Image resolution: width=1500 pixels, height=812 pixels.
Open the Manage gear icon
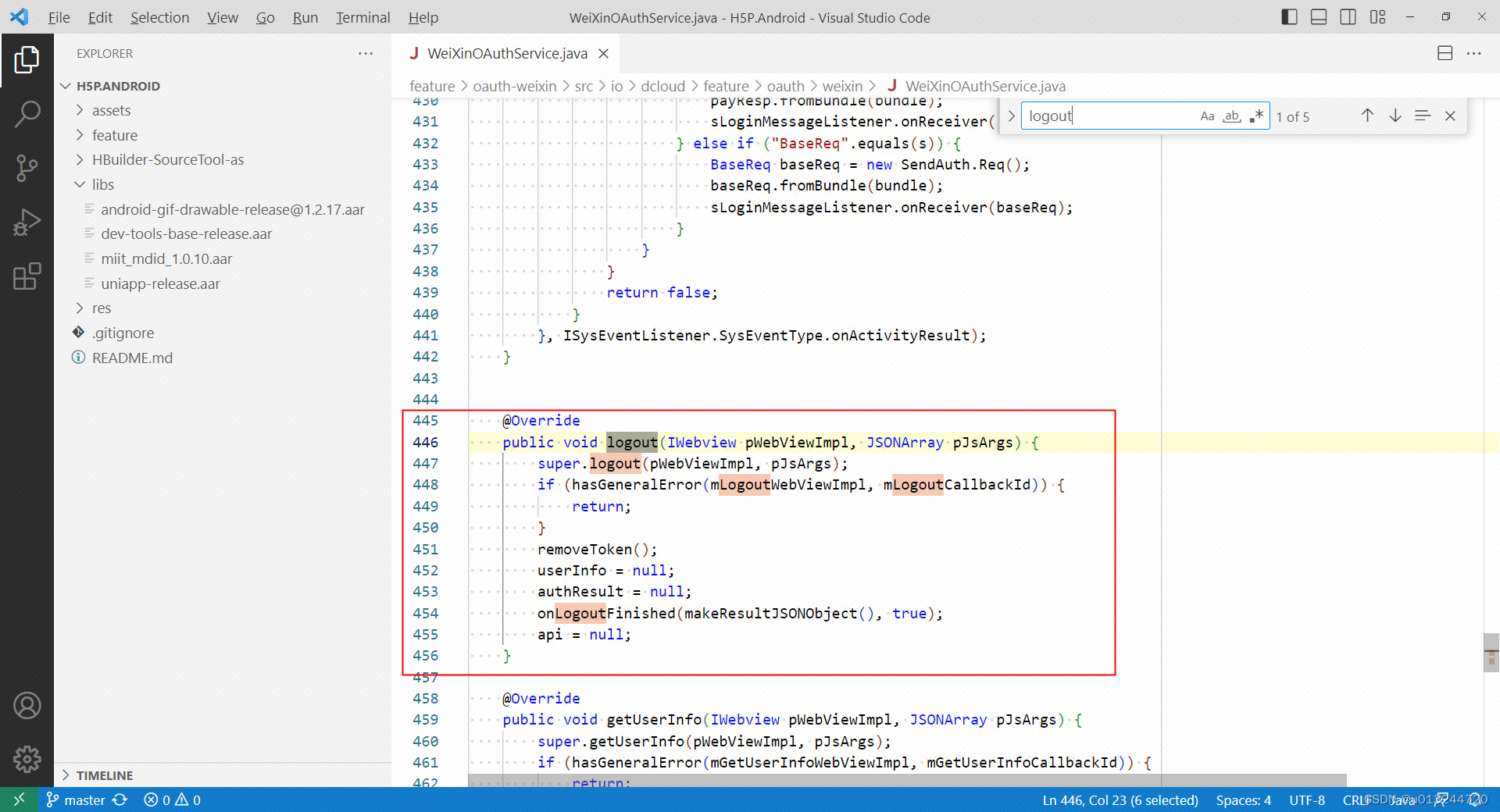coord(27,759)
